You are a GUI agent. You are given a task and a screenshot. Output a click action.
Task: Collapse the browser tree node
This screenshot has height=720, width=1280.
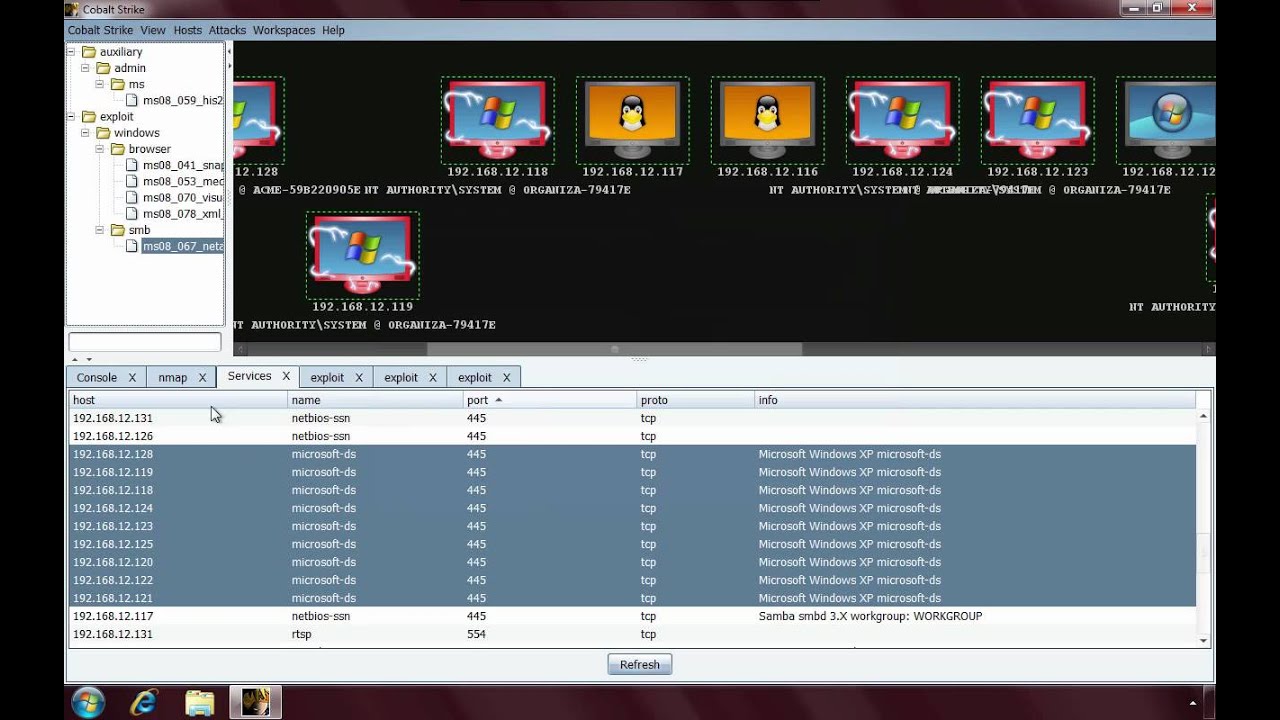point(100,149)
